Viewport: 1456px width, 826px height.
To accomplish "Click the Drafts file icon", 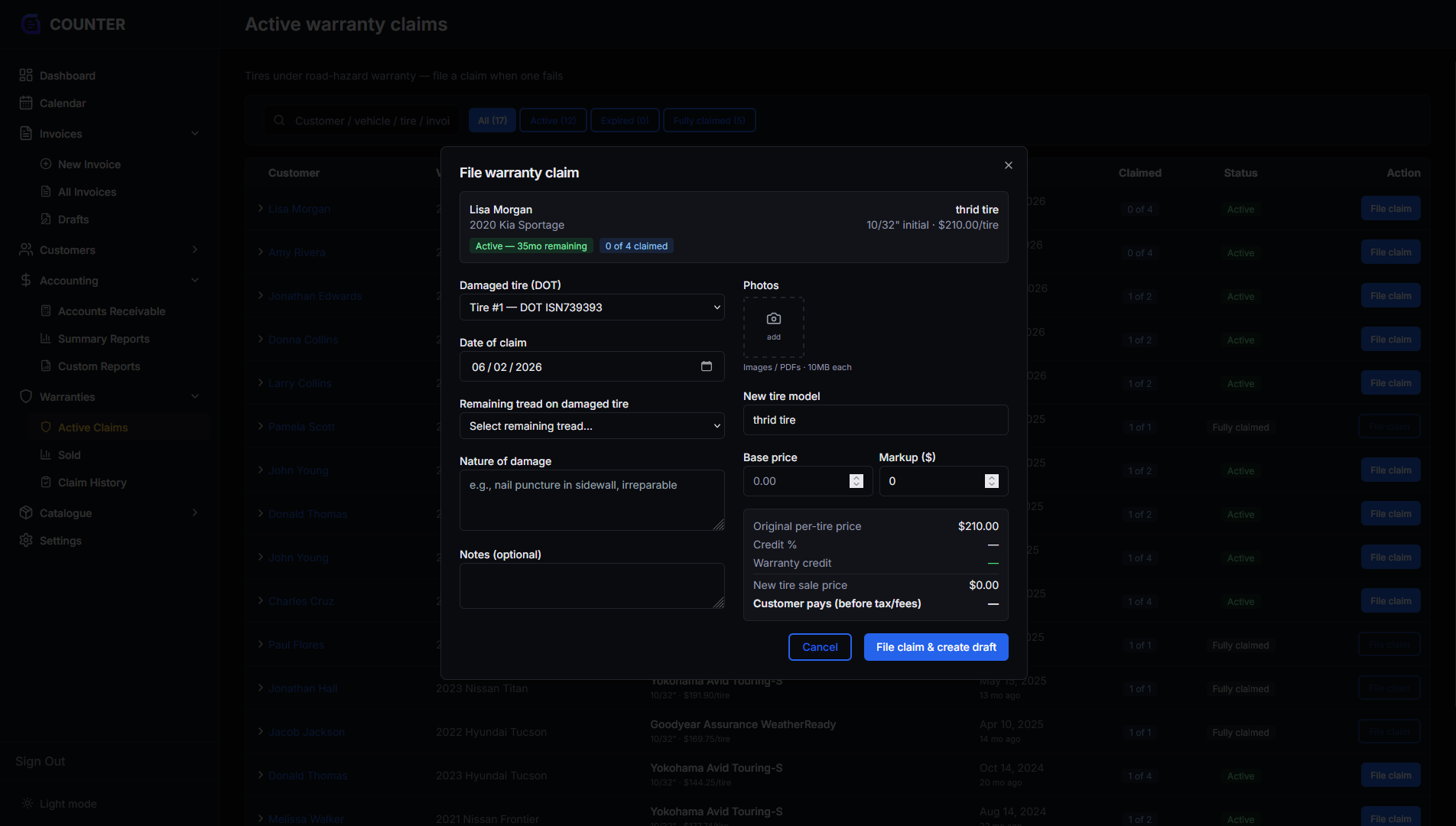I will (x=46, y=219).
